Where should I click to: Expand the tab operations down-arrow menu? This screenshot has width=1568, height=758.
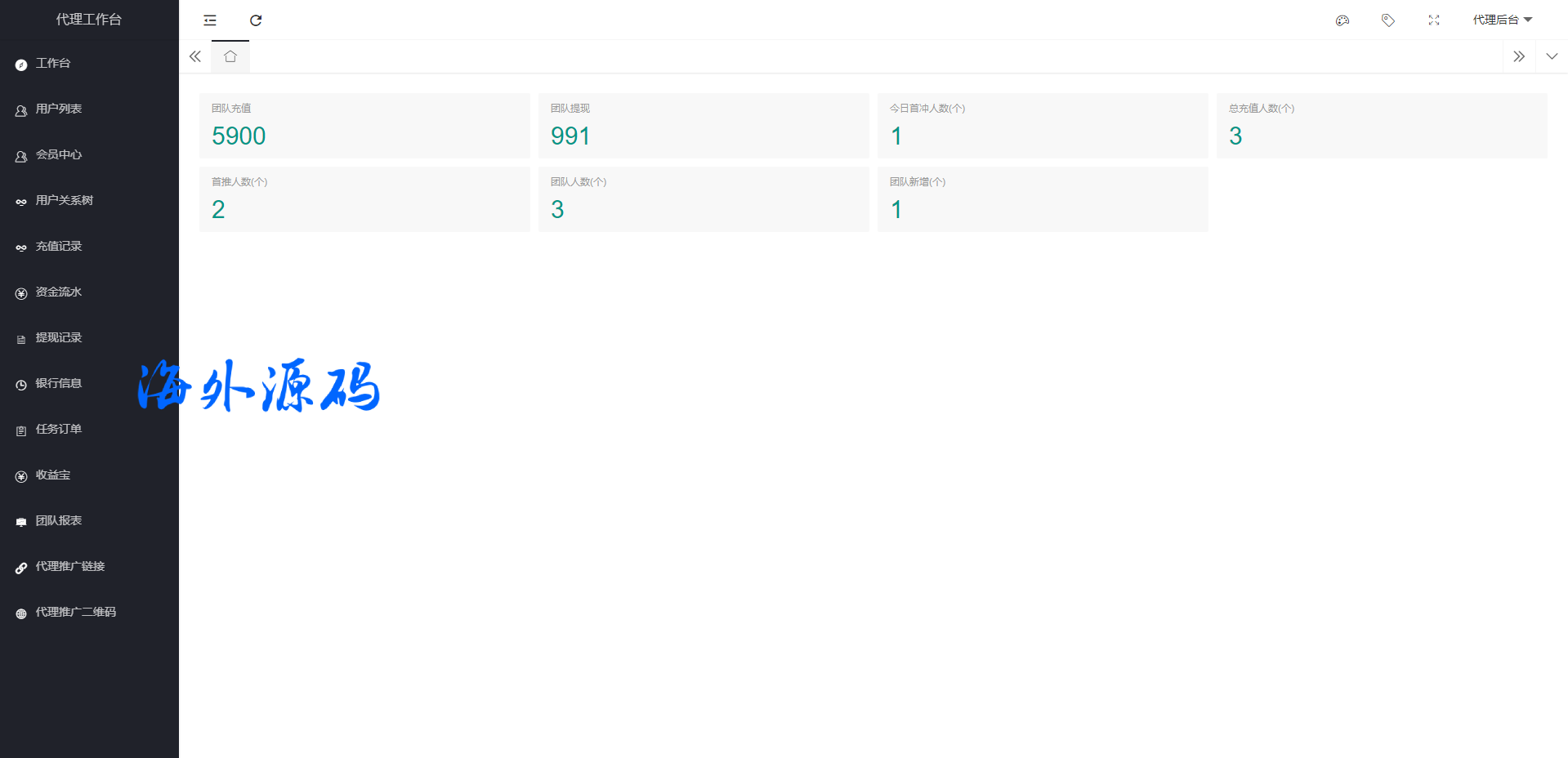click(1551, 56)
